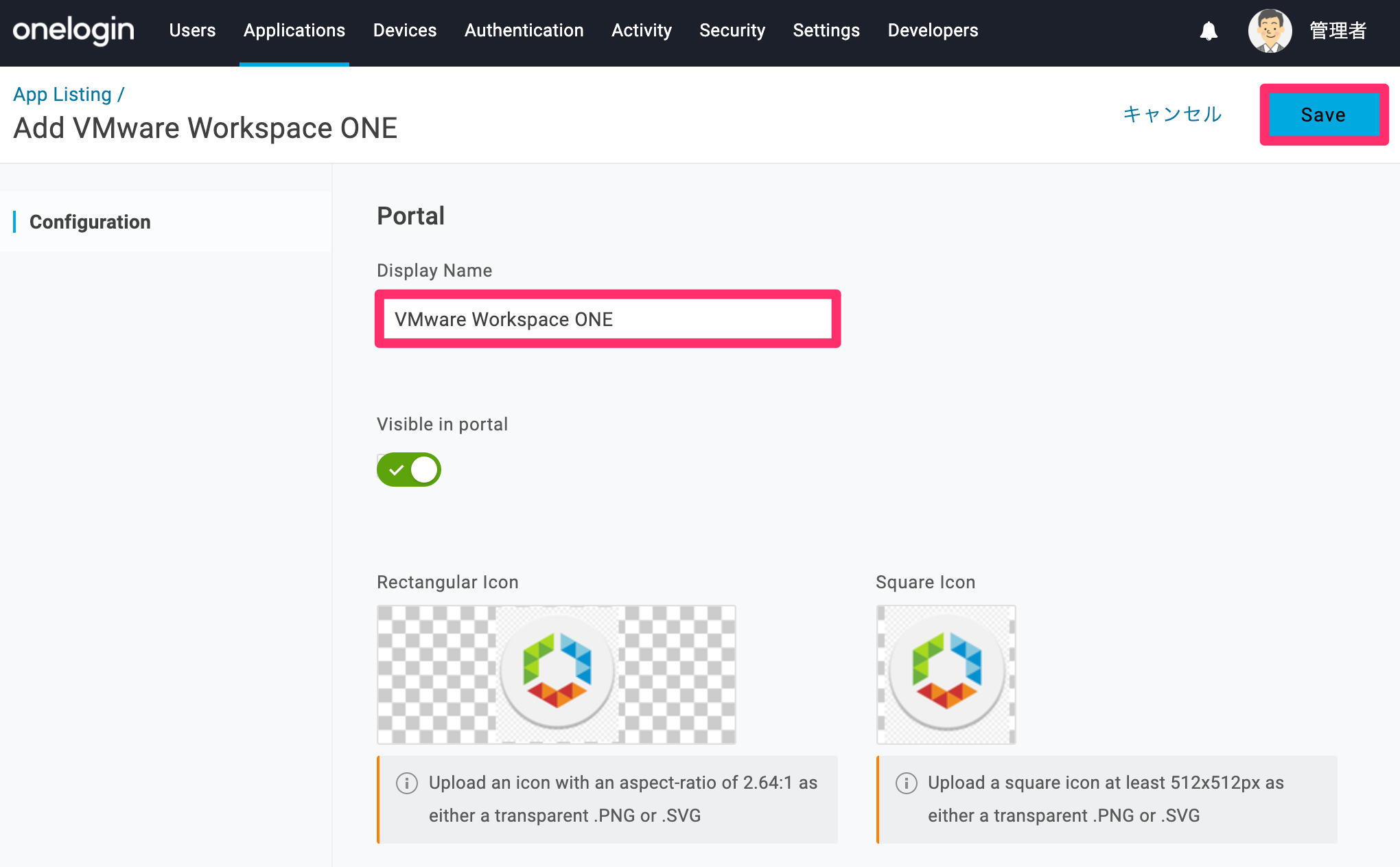This screenshot has height=867, width=1400.
Task: Click the 'Visible in portal' label
Action: pos(443,424)
